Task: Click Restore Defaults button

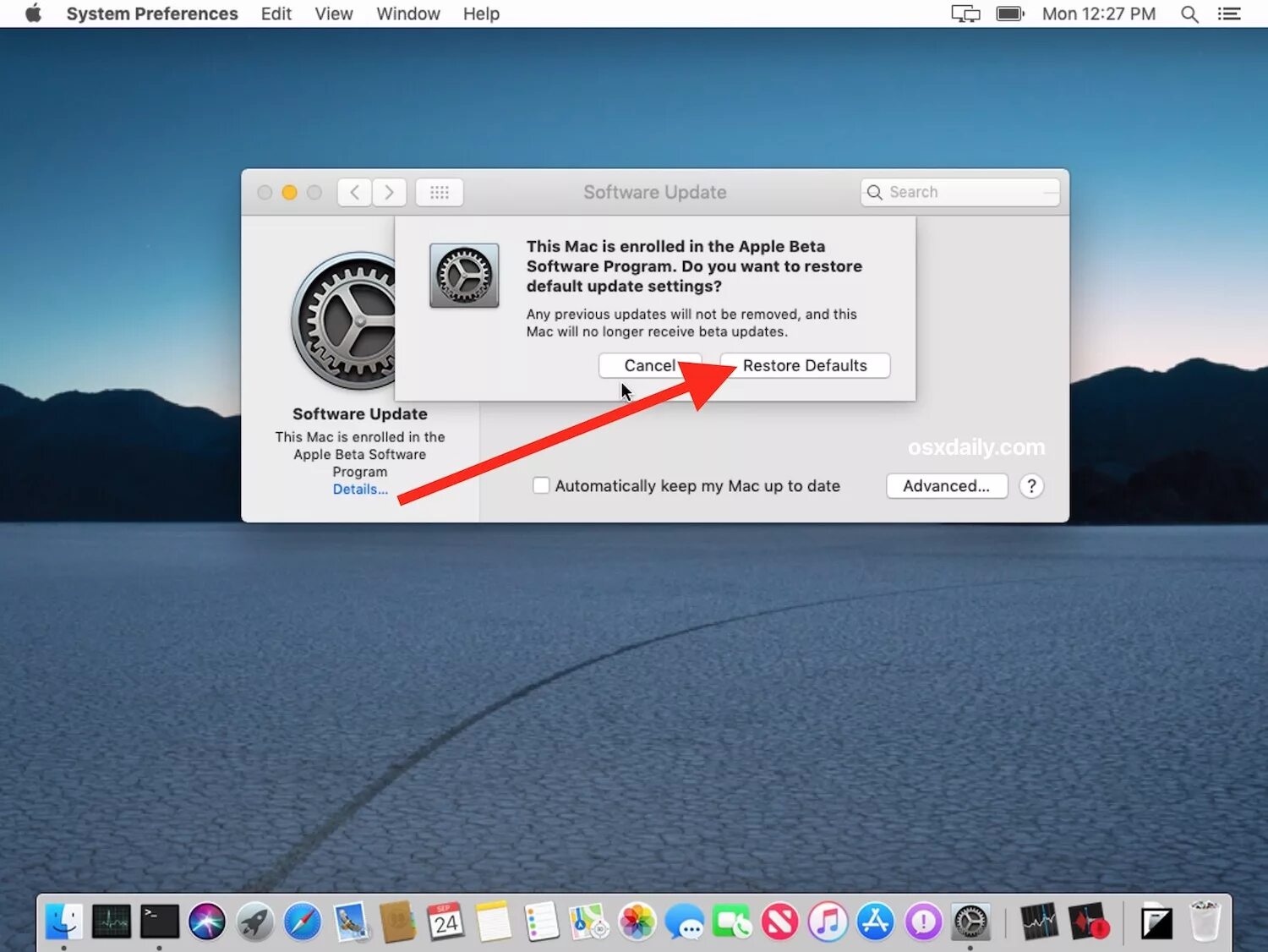Action: [805, 365]
